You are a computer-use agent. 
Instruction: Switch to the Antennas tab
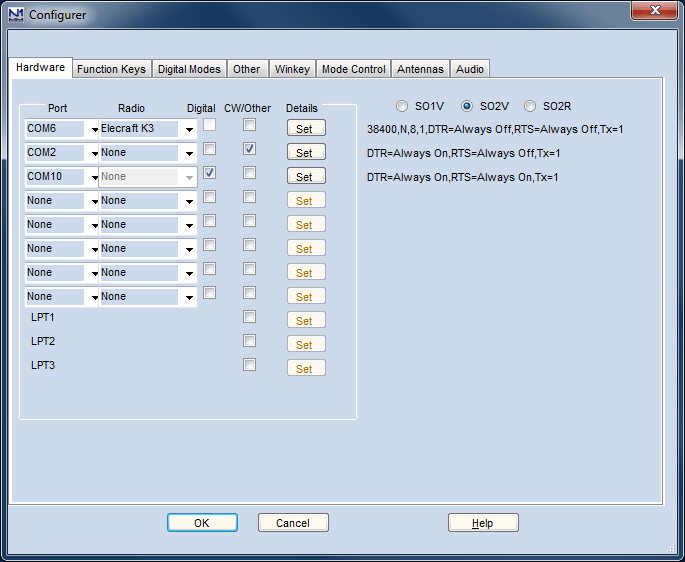(420, 69)
